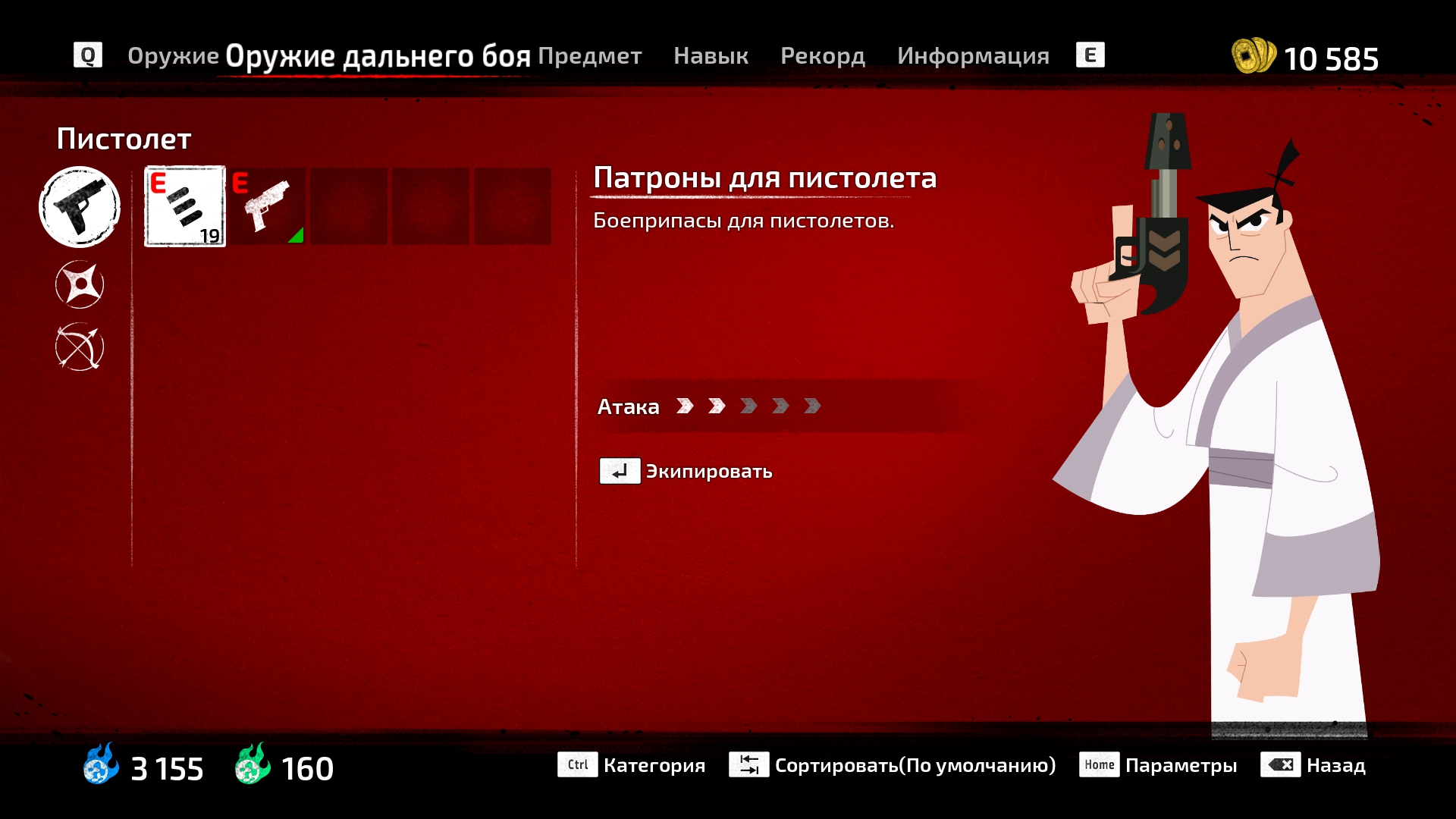Change sorting via Сортировать(По умолчанию)

point(915,765)
